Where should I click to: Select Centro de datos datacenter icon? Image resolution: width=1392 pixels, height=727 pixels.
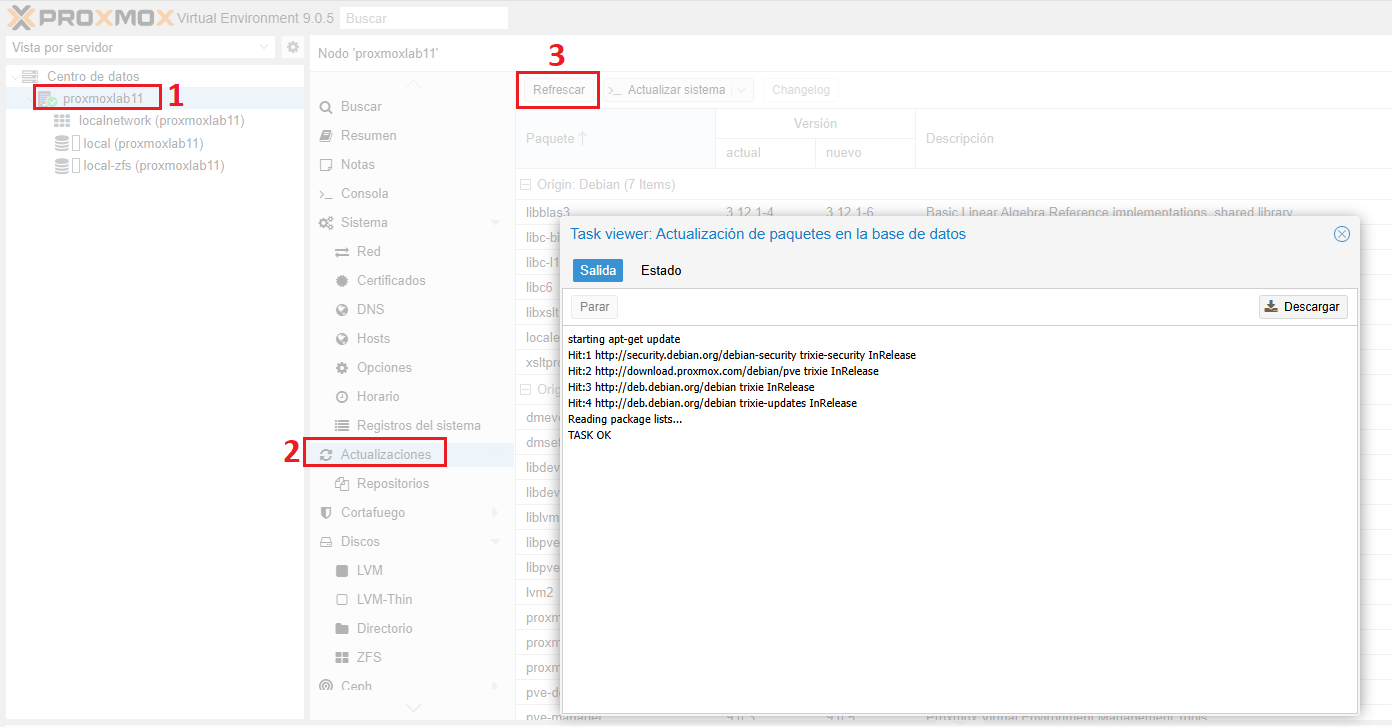pos(30,76)
